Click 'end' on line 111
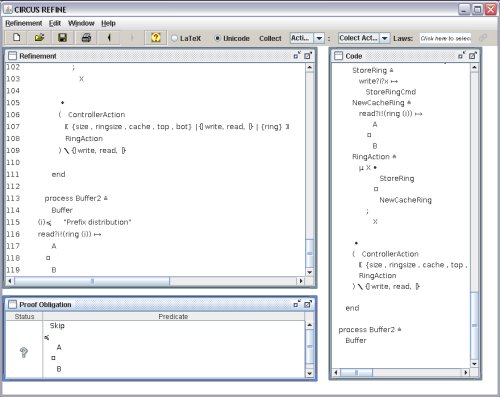This screenshot has width=500, height=397. pos(58,174)
